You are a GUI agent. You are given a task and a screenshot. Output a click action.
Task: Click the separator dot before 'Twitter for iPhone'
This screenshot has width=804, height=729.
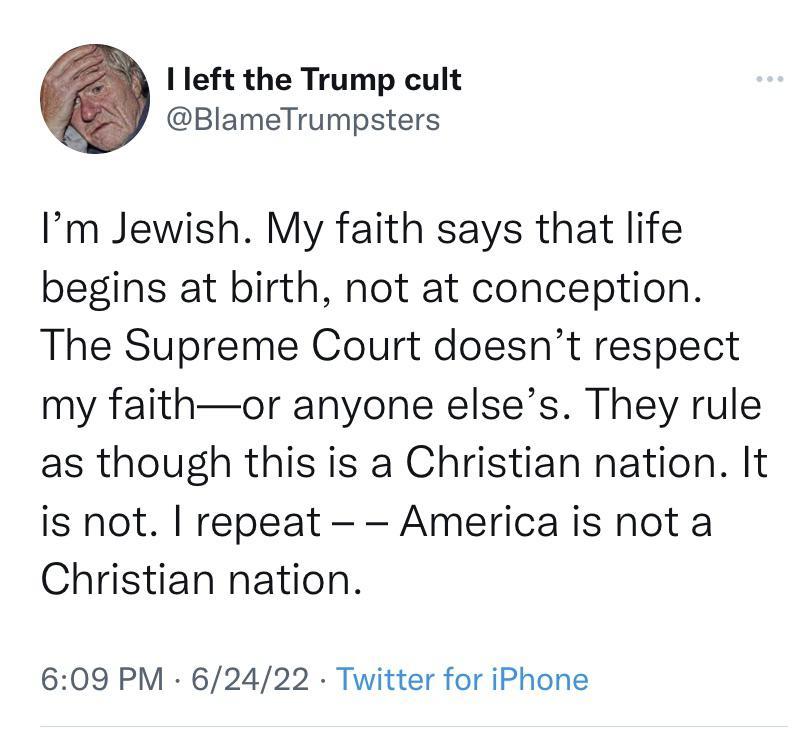[323, 677]
